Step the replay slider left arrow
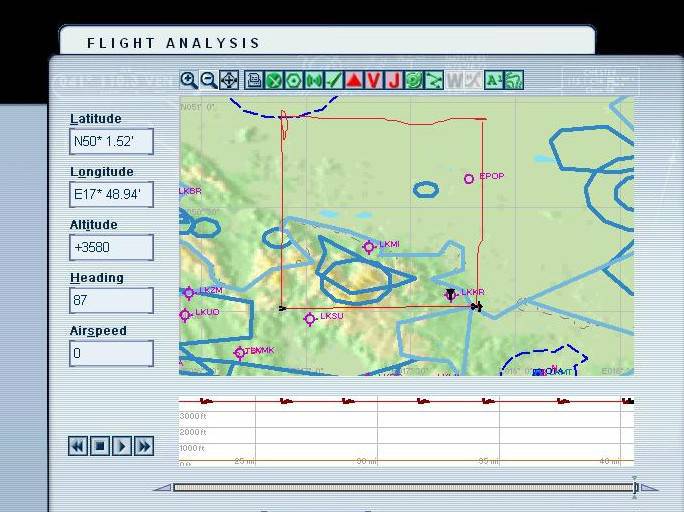The height and width of the screenshot is (512, 684). [164, 488]
